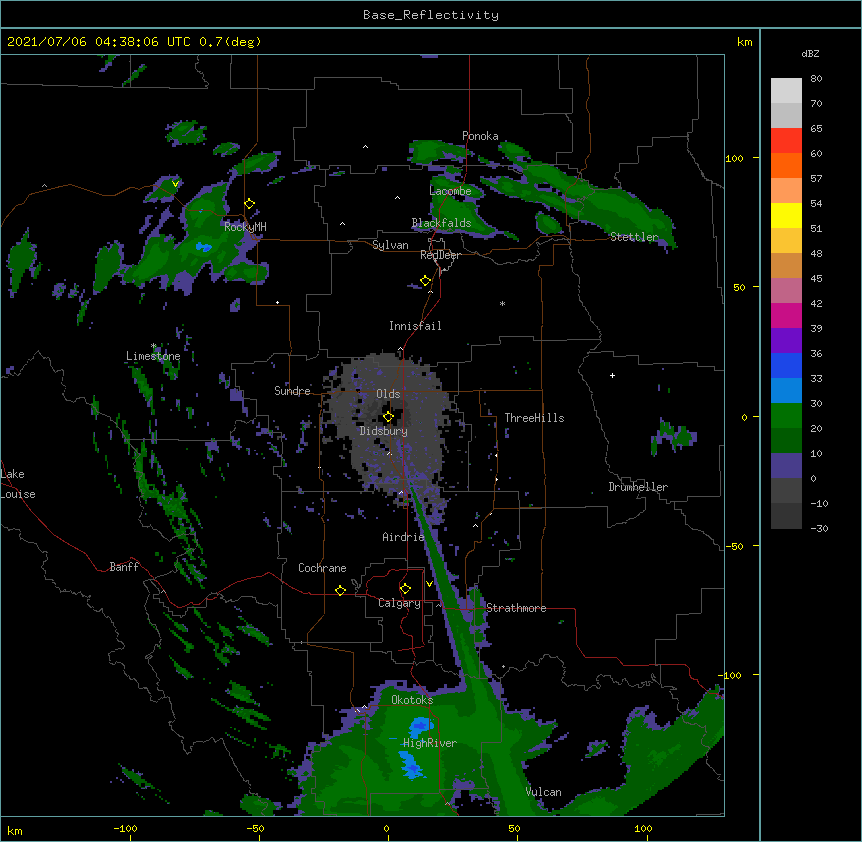Screen dimensions: 862x842
Task: Click the yellow V marker northwest of RockyMH
Action: click(x=175, y=184)
